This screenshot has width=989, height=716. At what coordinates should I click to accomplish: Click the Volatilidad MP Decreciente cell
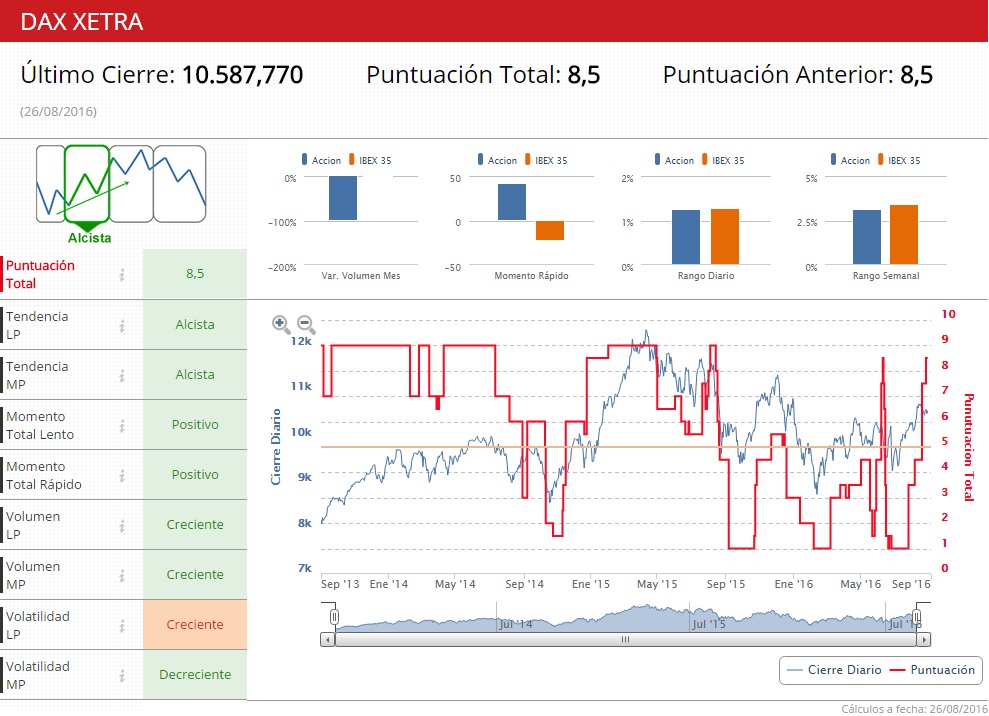coord(195,674)
